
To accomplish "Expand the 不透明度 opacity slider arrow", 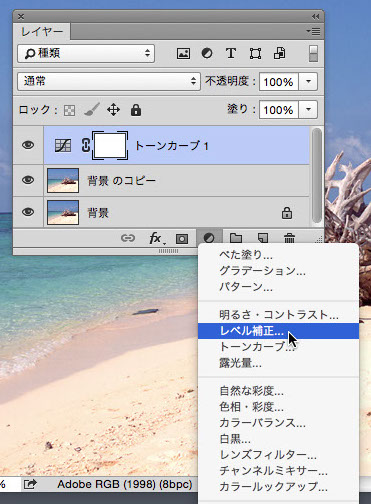I will tap(308, 81).
